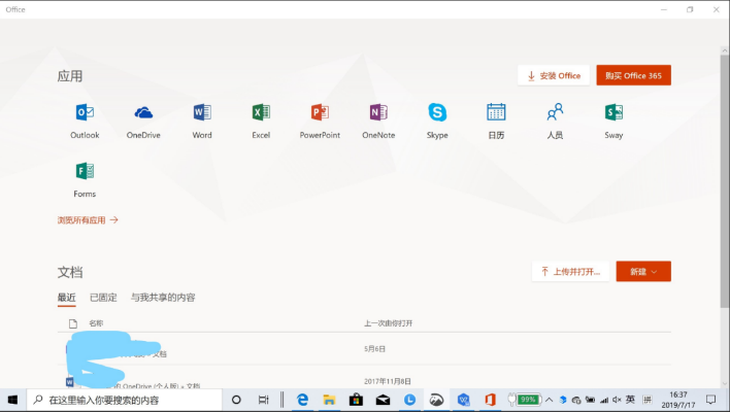Expand the 新建 dropdown button
Image resolution: width=730 pixels, height=412 pixels.
(643, 272)
